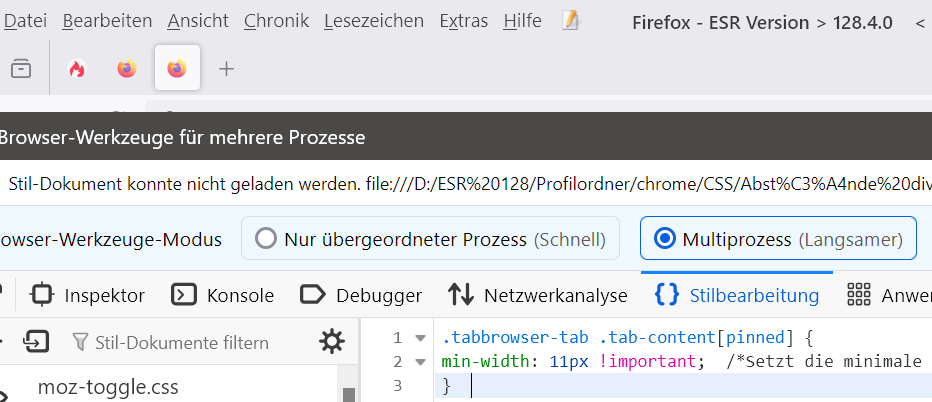Click the Firefox View icon in tab bar

[21, 69]
